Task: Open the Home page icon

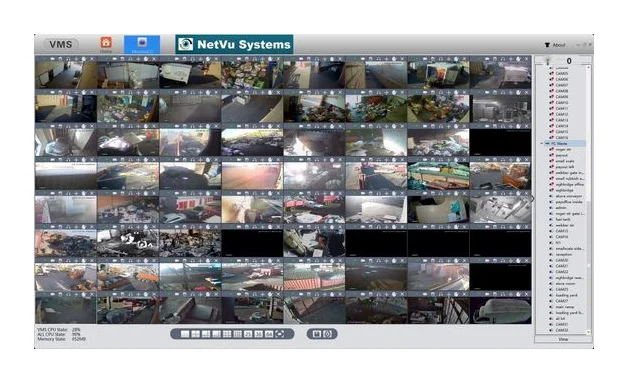Action: [x=106, y=43]
